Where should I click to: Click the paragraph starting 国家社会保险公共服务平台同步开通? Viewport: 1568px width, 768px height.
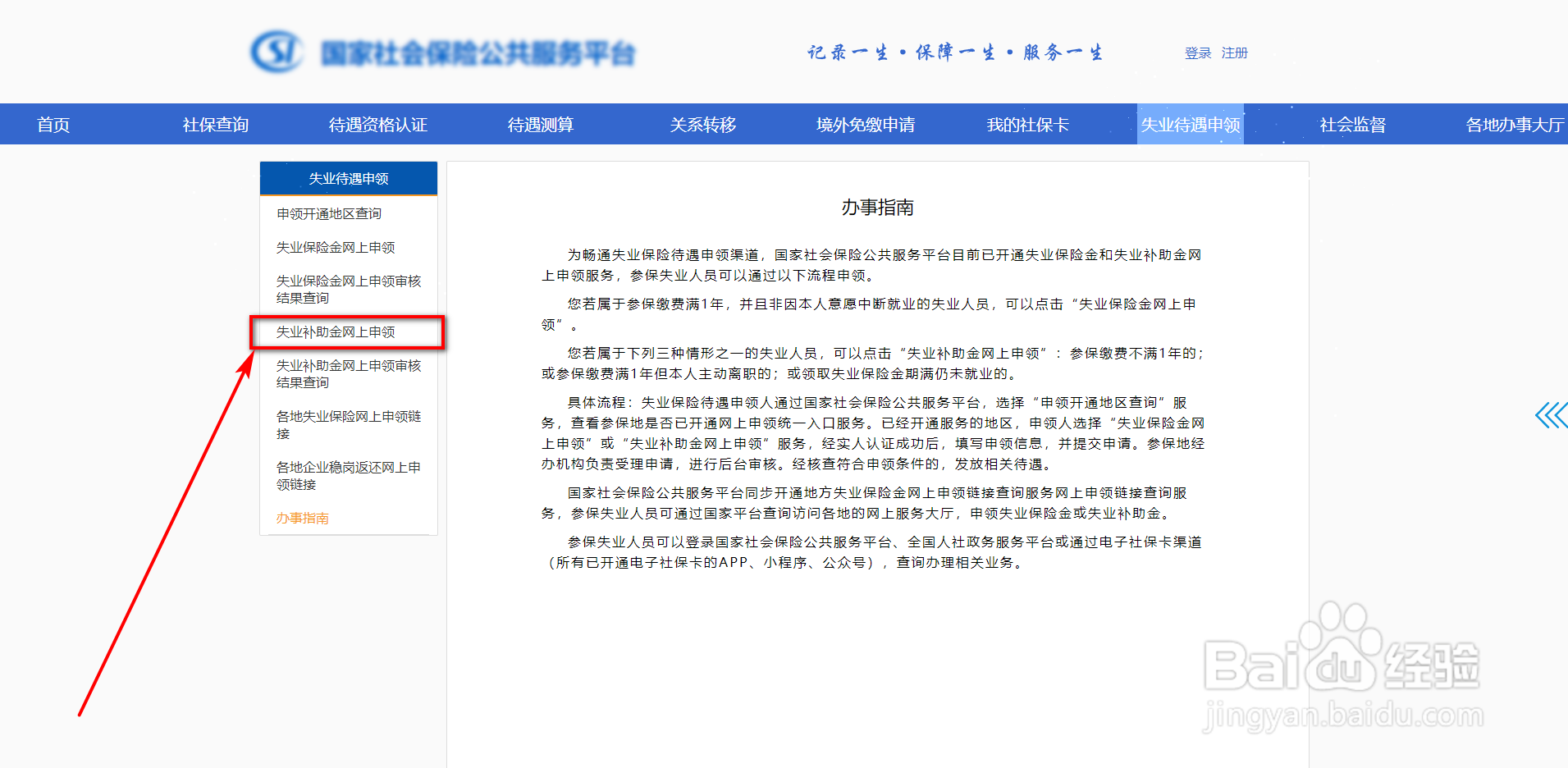[x=864, y=503]
